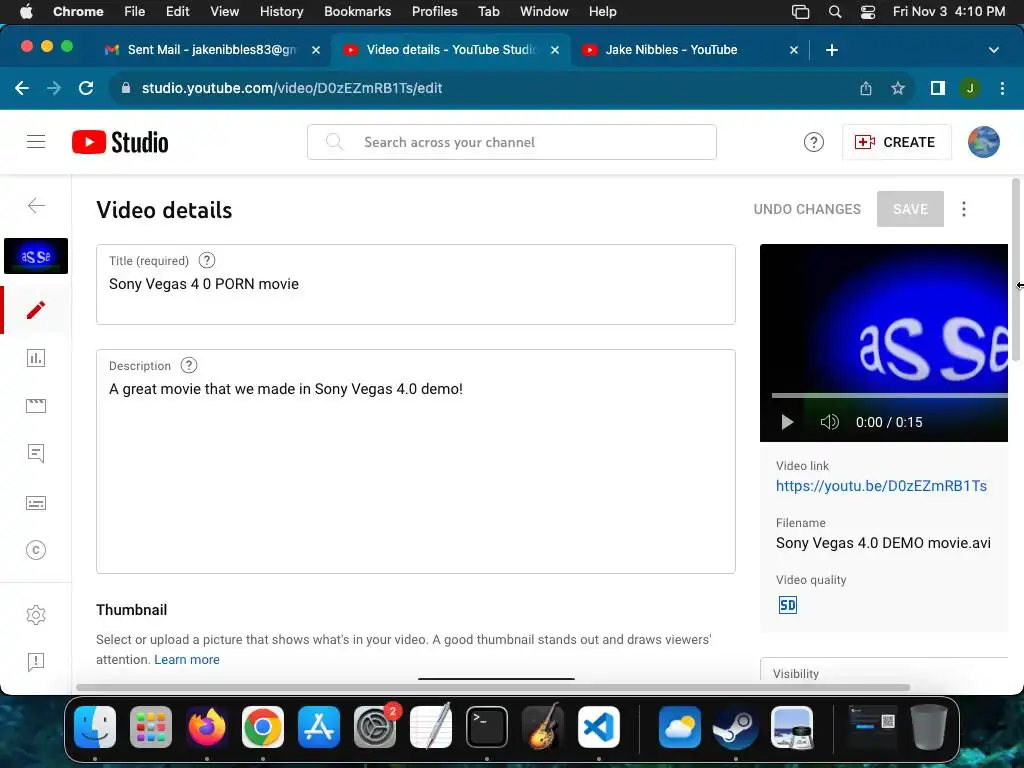The image size is (1024, 768).
Task: Open the Learn more thumbnail link
Action: [187, 660]
